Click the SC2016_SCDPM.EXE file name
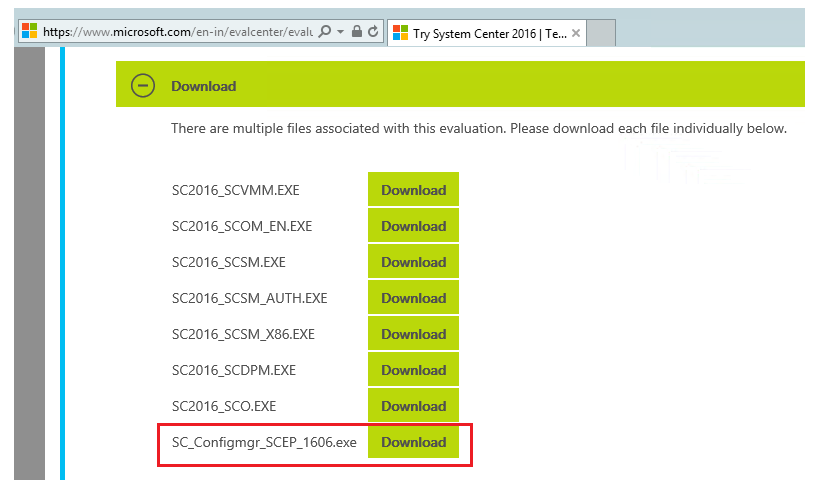This screenshot has width=819, height=490. tap(234, 370)
